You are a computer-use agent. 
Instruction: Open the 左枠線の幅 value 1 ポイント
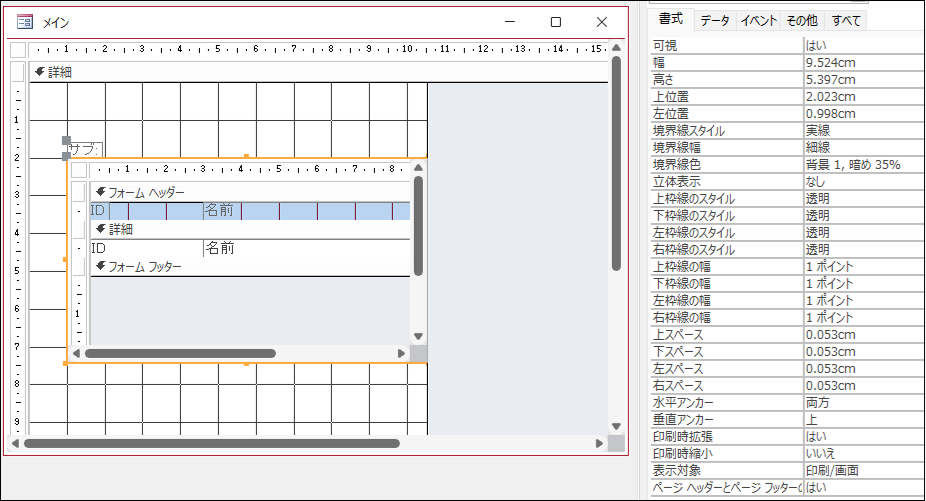tap(864, 301)
